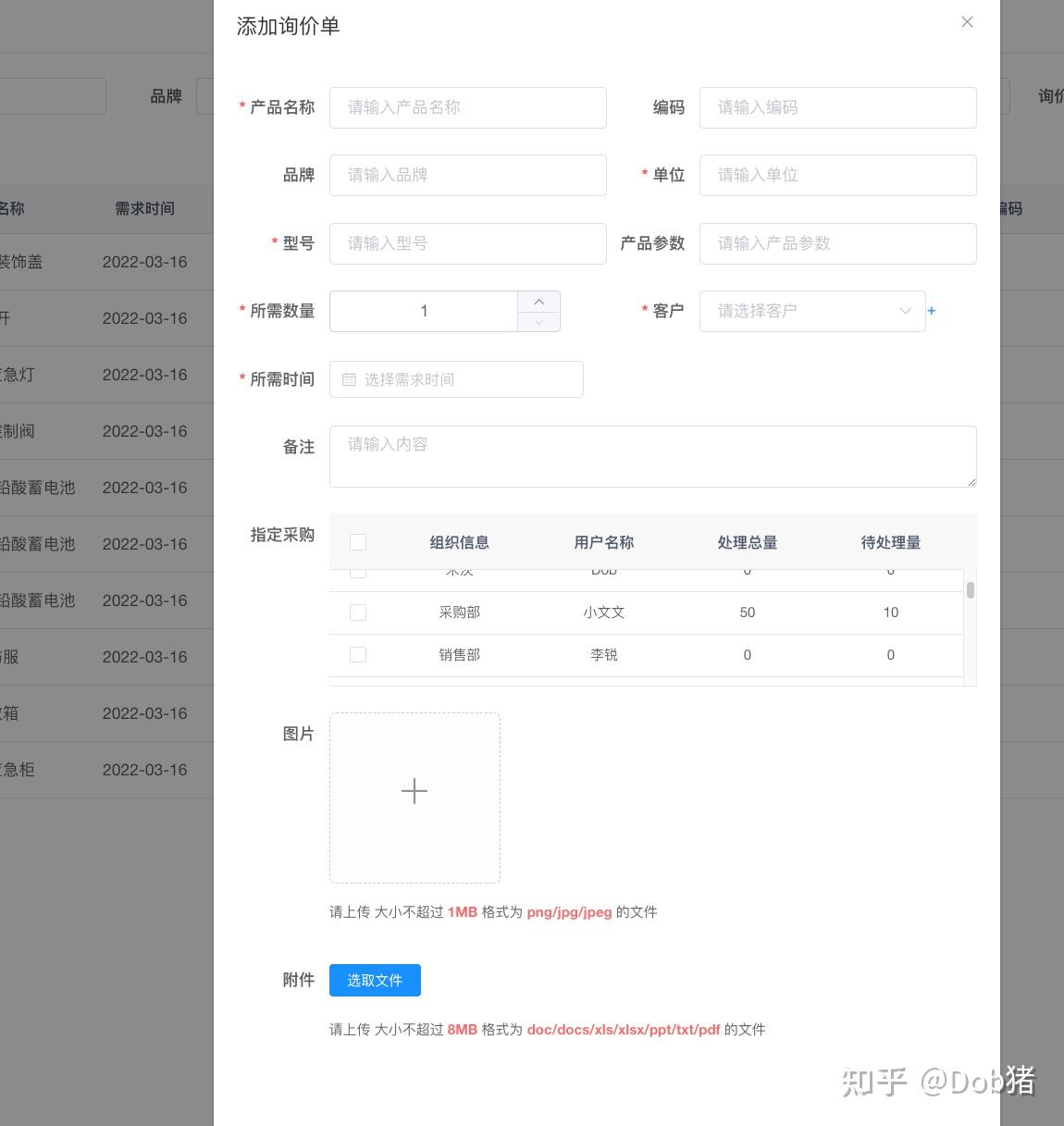Click the 请输入编码 input field
Viewport: 1064px width, 1126px height.
pos(837,107)
